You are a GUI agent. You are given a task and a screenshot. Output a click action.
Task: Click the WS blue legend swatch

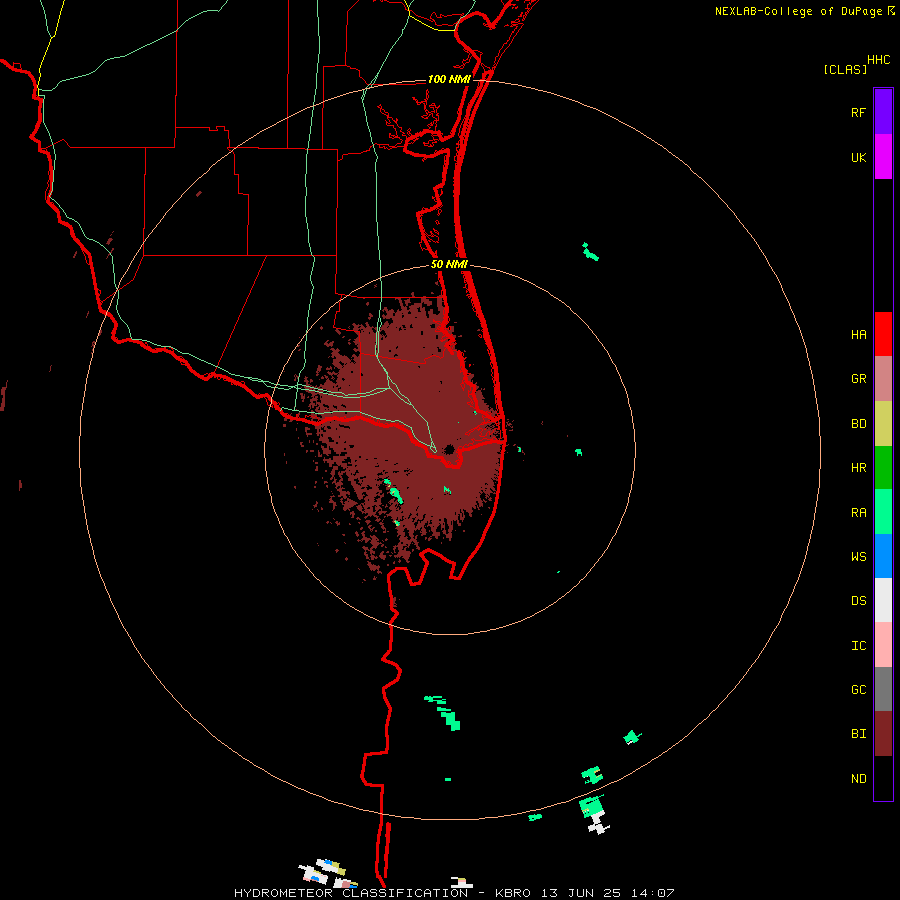tap(883, 556)
